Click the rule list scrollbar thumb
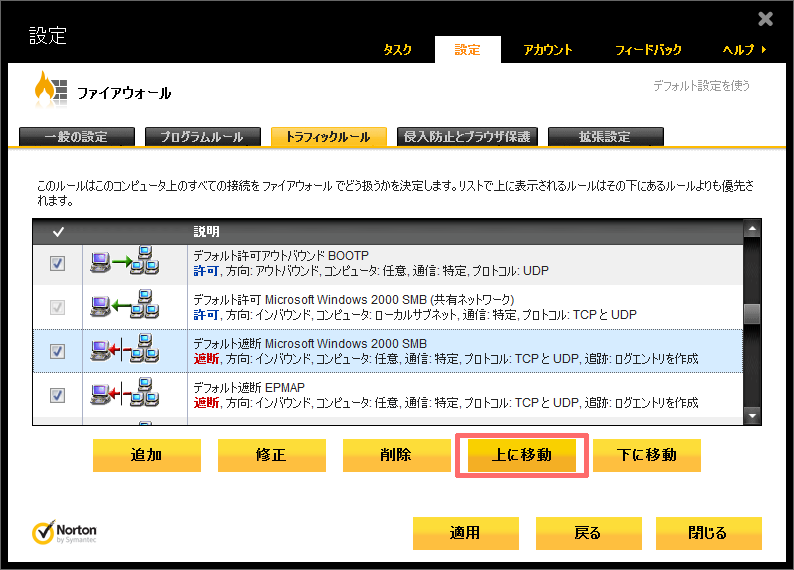The width and height of the screenshot is (794, 570). click(753, 314)
